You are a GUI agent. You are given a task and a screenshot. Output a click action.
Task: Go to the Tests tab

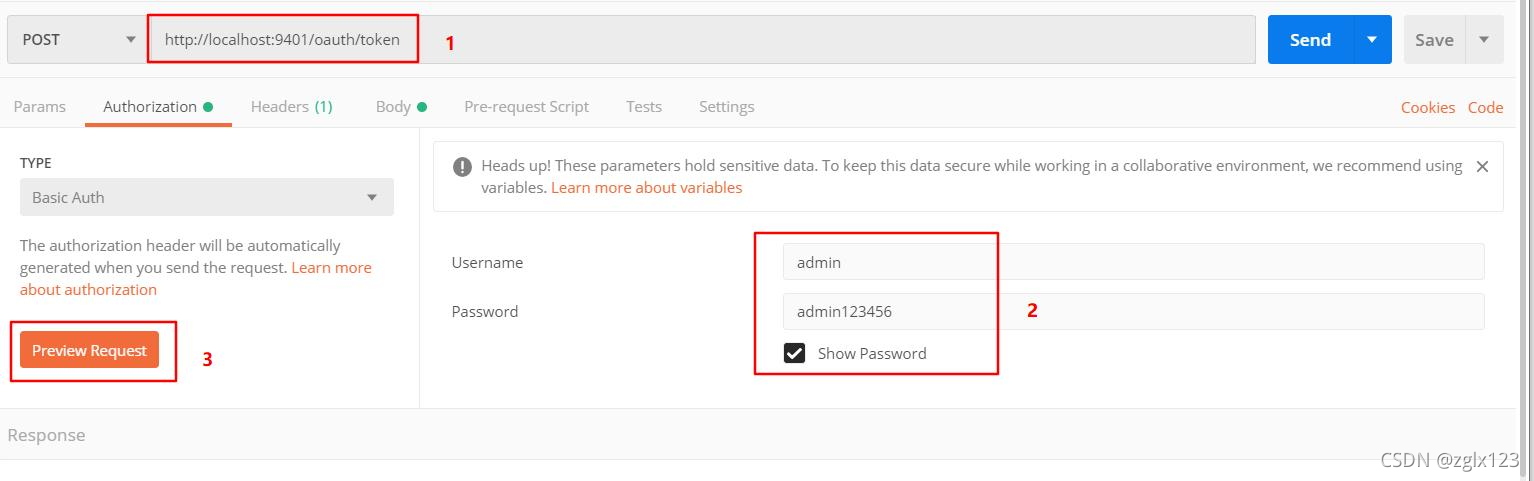pos(644,107)
